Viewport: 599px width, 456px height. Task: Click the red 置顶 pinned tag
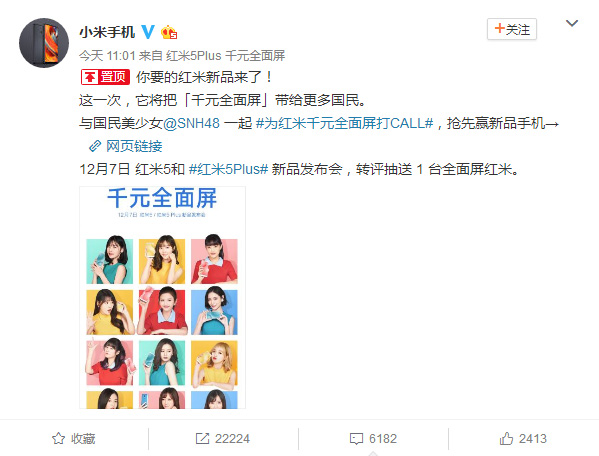click(x=105, y=77)
